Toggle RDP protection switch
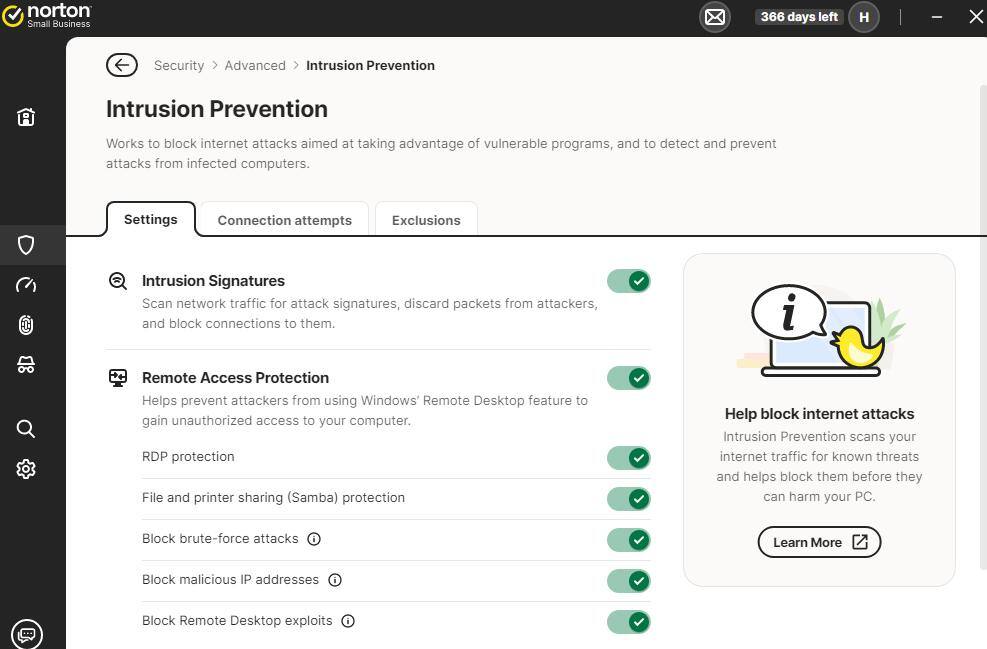987x649 pixels. tap(628, 458)
